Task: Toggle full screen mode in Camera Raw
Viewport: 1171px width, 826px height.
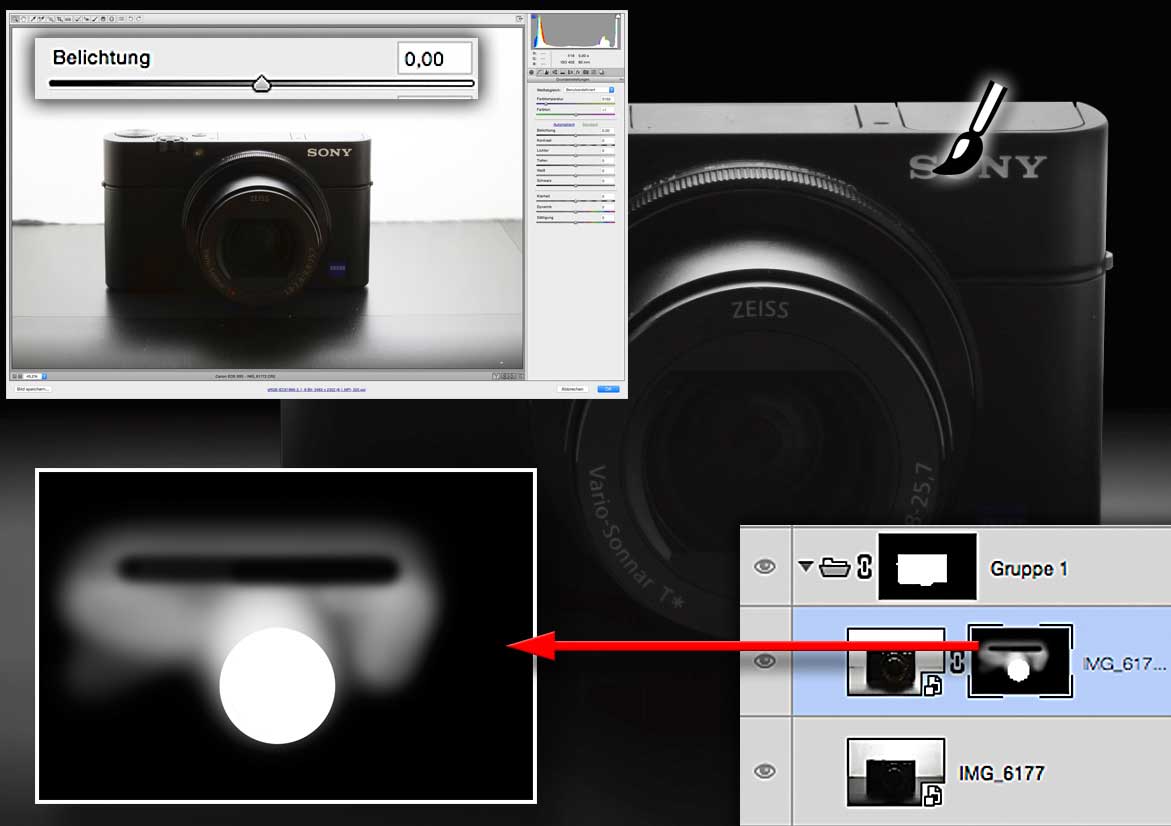Action: point(520,19)
